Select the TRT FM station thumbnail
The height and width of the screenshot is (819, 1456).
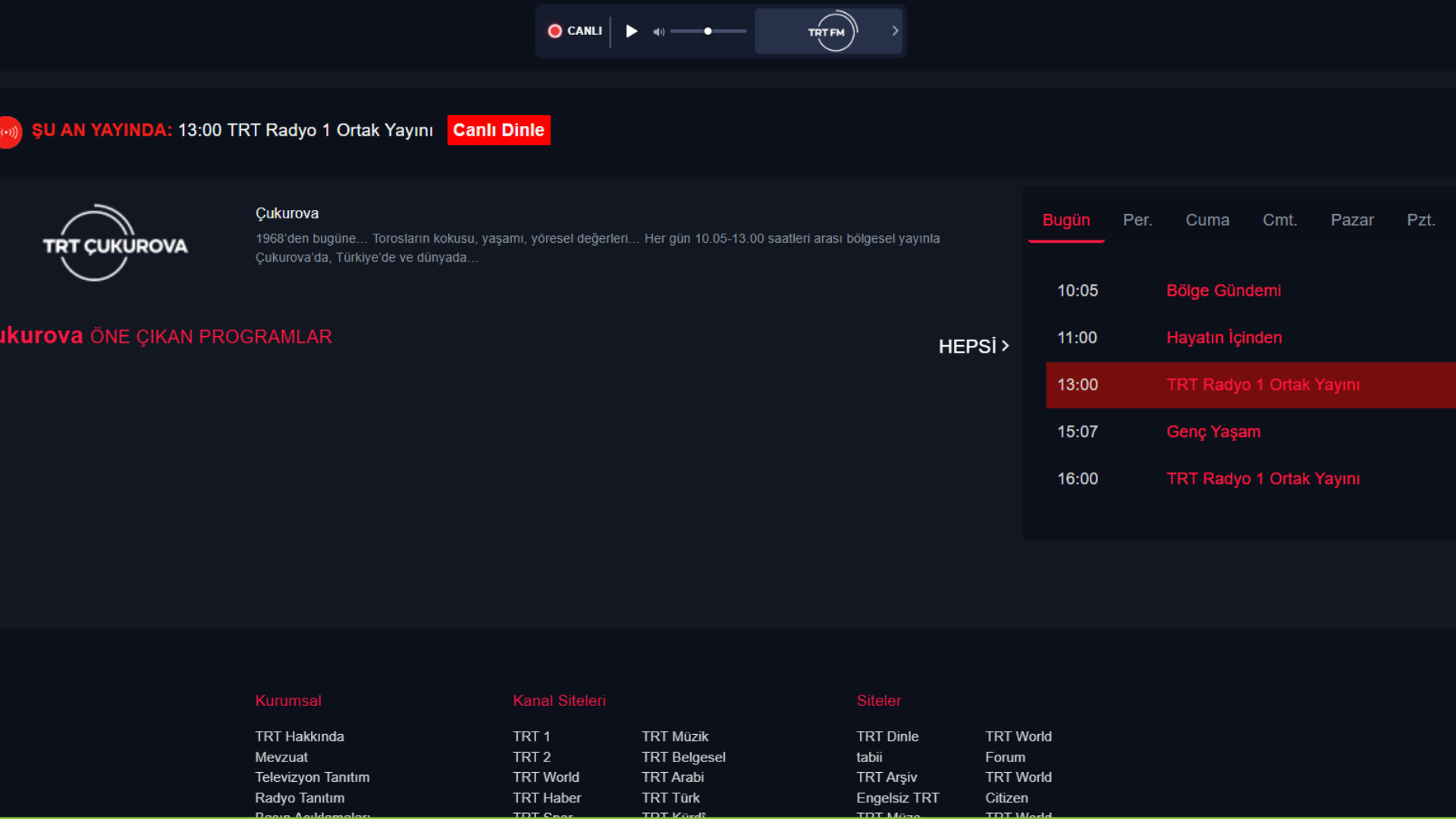(x=828, y=31)
